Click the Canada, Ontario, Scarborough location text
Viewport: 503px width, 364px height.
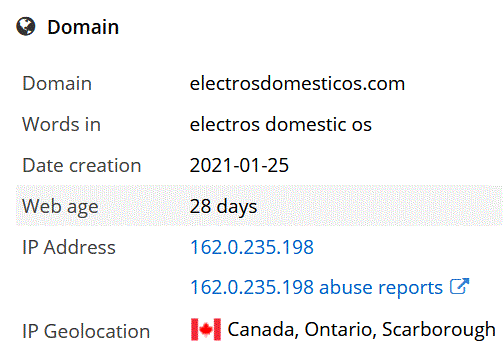[362, 330]
